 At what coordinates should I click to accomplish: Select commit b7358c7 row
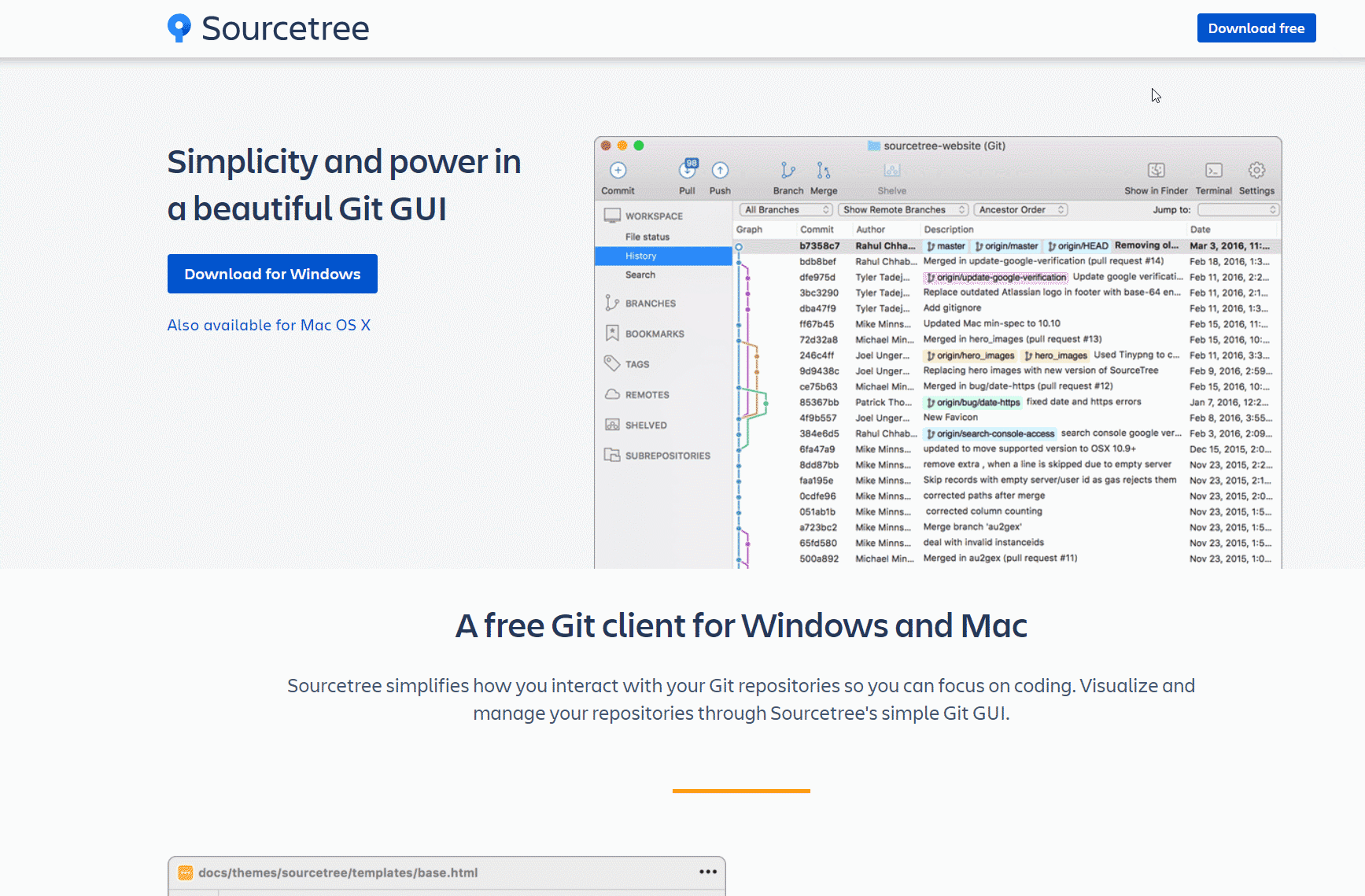[x=1007, y=246]
